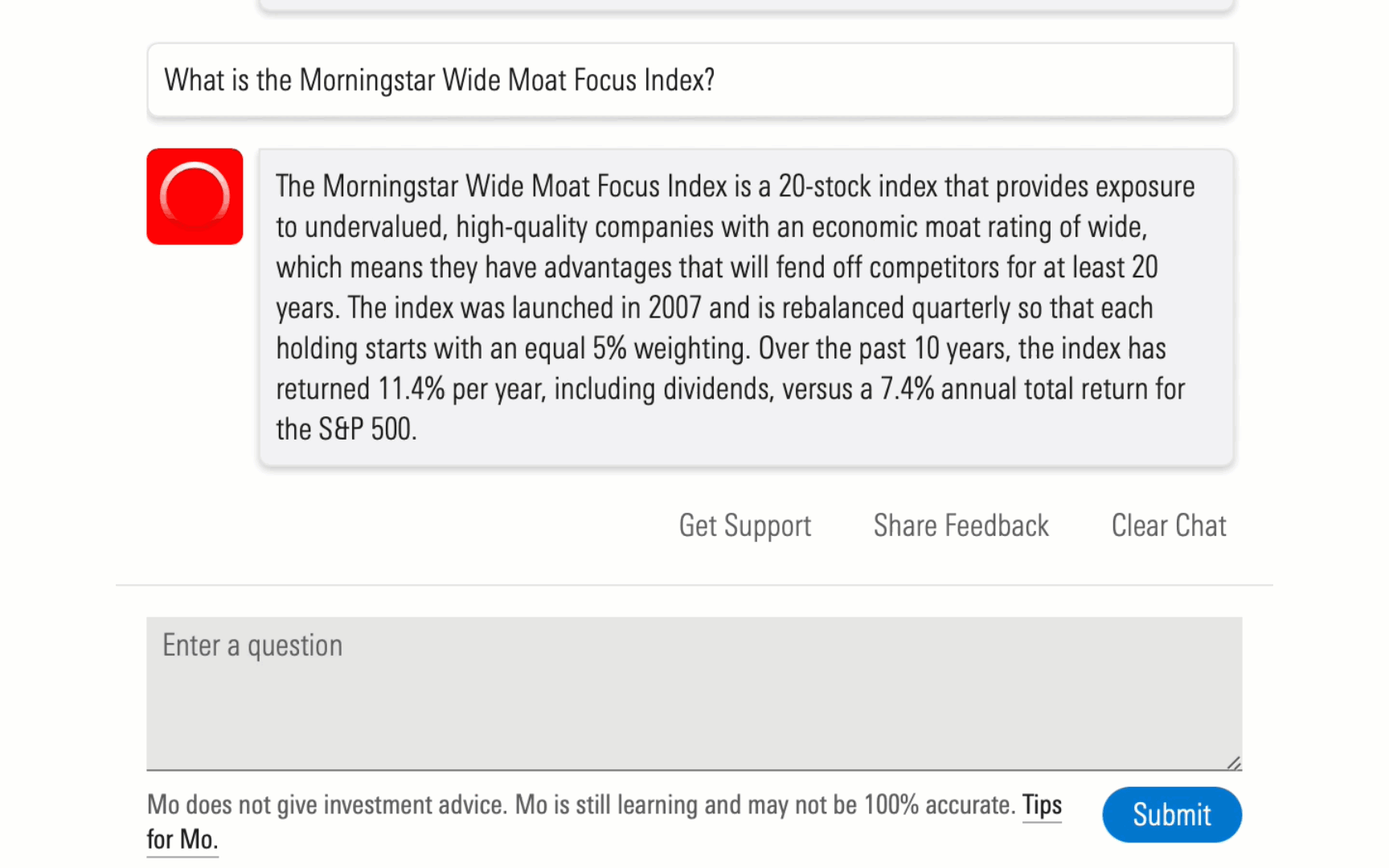The width and height of the screenshot is (1389, 868).
Task: Click the "7.4%" annual return figure
Action: (907, 389)
